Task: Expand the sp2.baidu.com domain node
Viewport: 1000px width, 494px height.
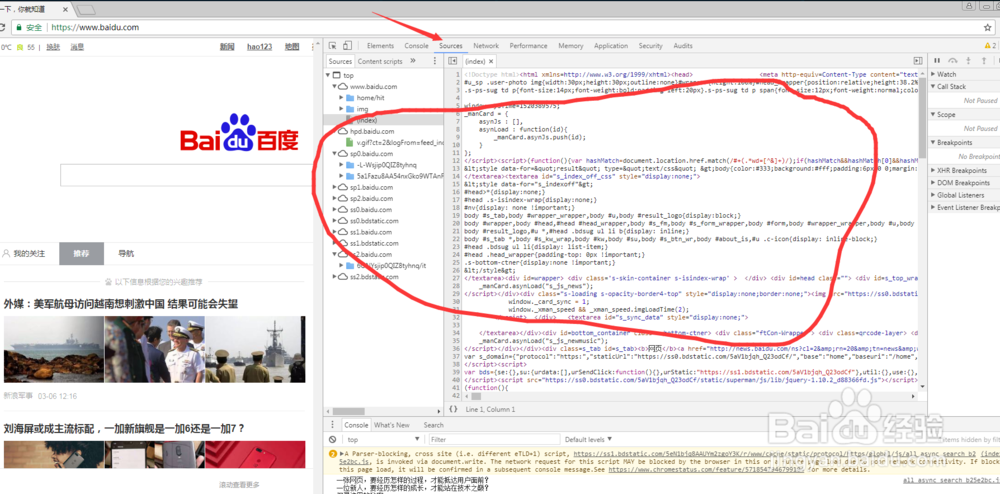Action: click(x=335, y=199)
